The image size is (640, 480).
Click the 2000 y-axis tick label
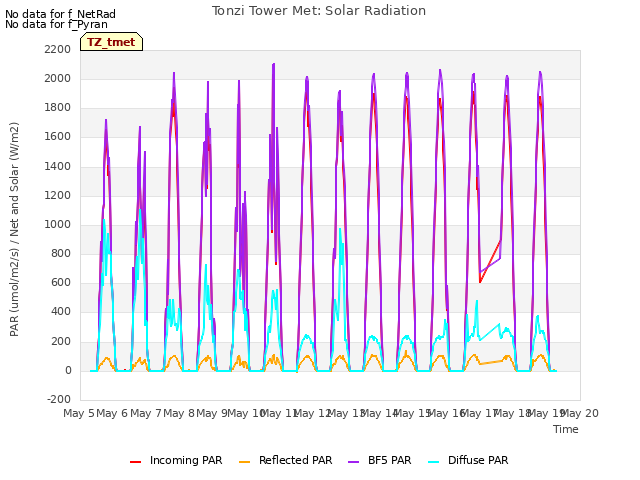[58, 78]
